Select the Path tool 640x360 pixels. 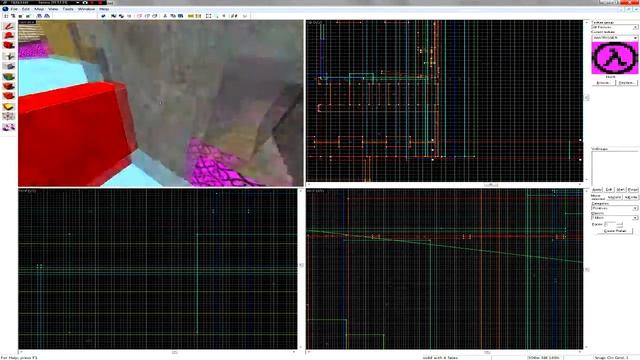coord(9,127)
